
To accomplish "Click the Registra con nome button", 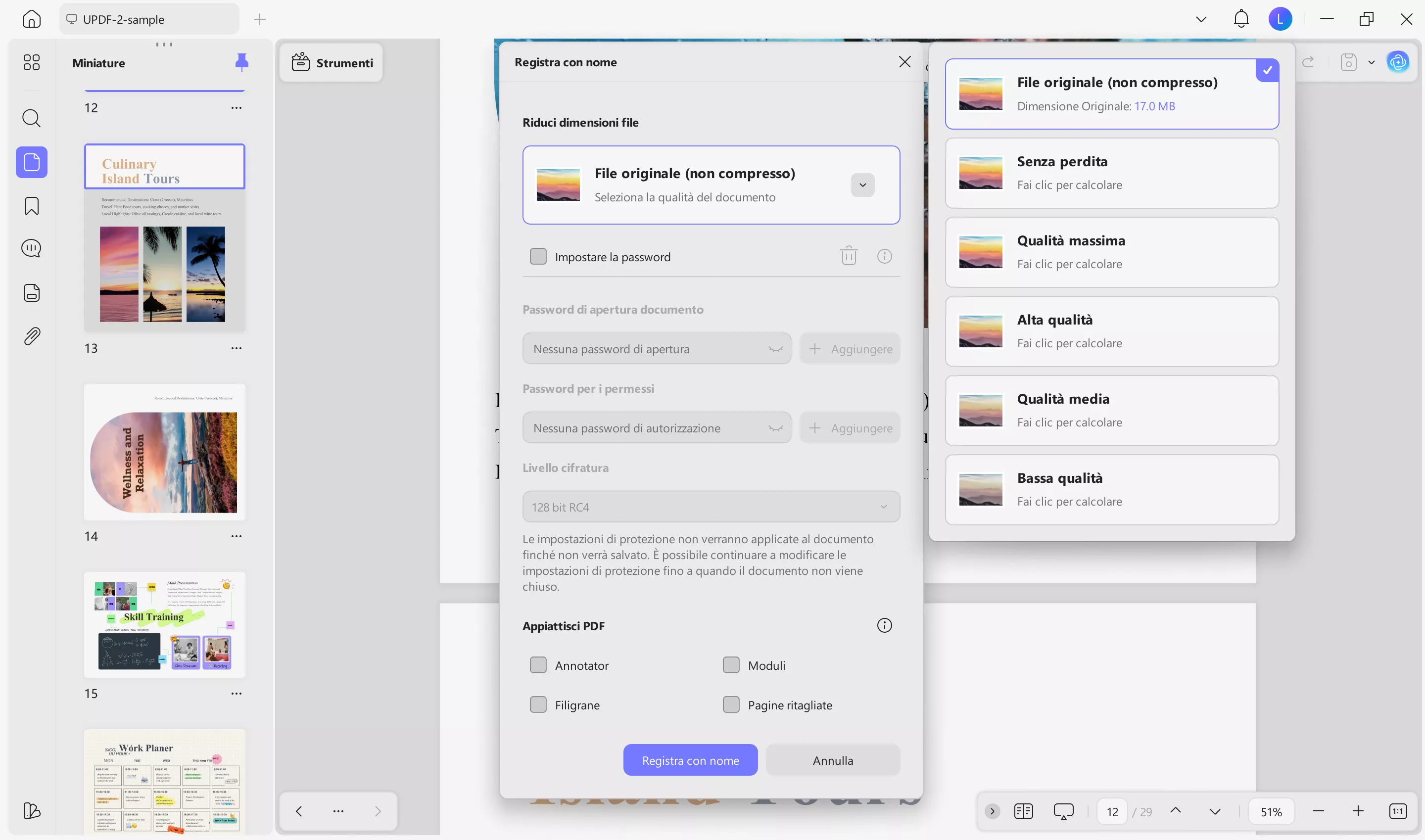I will (x=690, y=760).
